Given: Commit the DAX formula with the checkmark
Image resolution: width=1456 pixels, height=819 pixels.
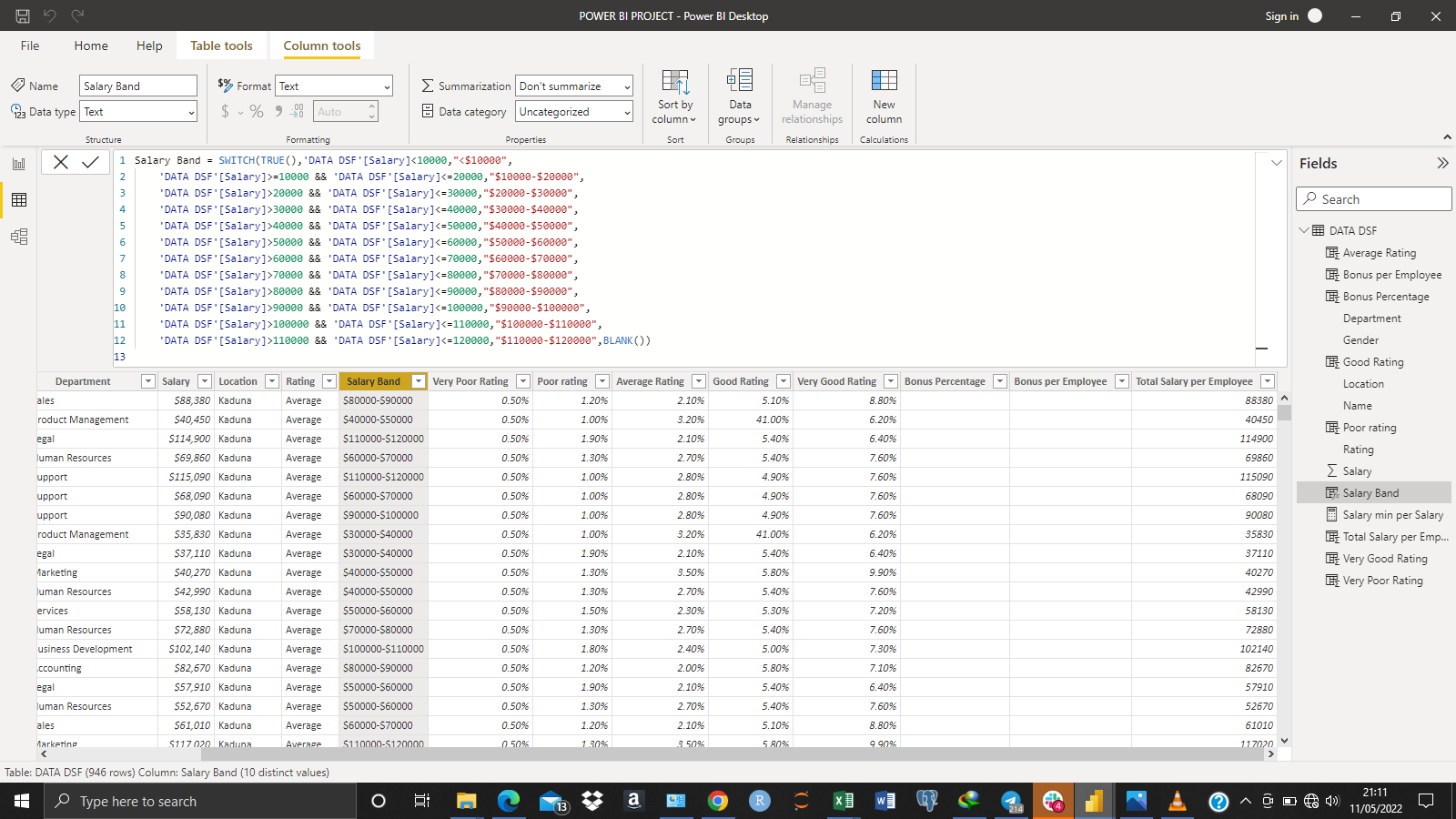Looking at the screenshot, I should (89, 162).
